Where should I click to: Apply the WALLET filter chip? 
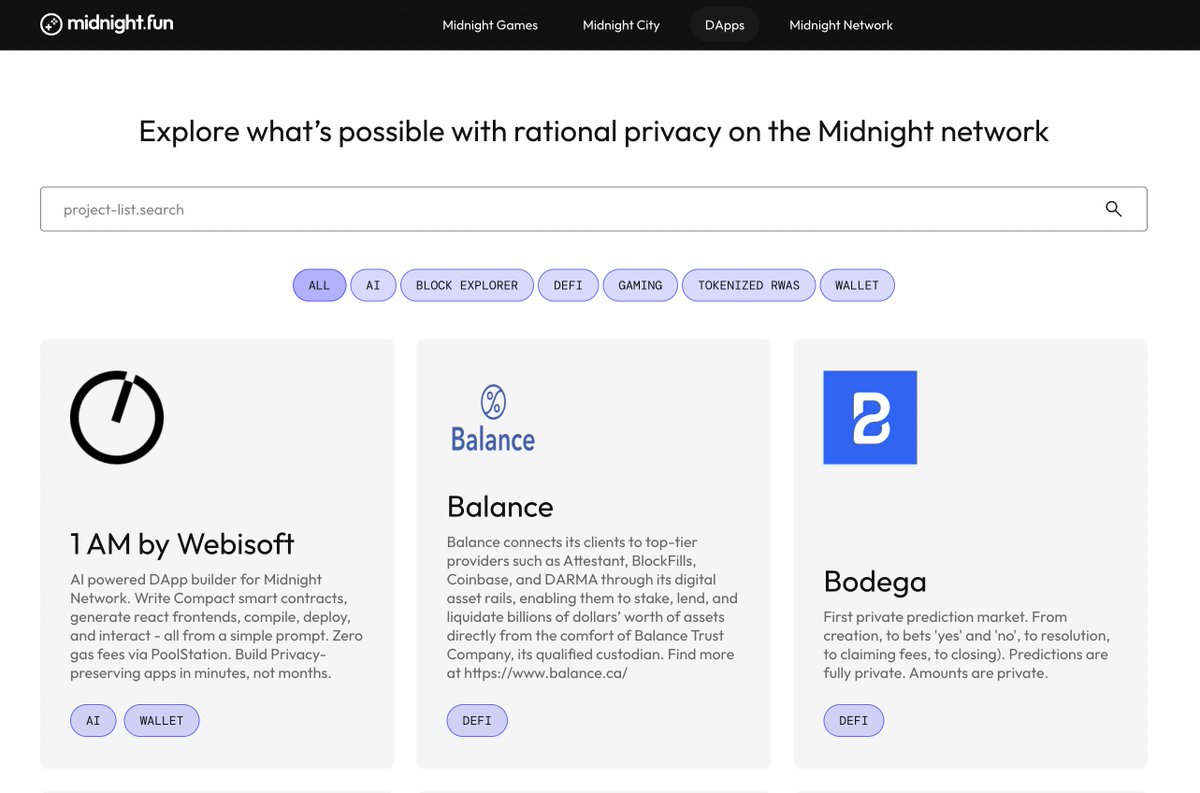857,285
